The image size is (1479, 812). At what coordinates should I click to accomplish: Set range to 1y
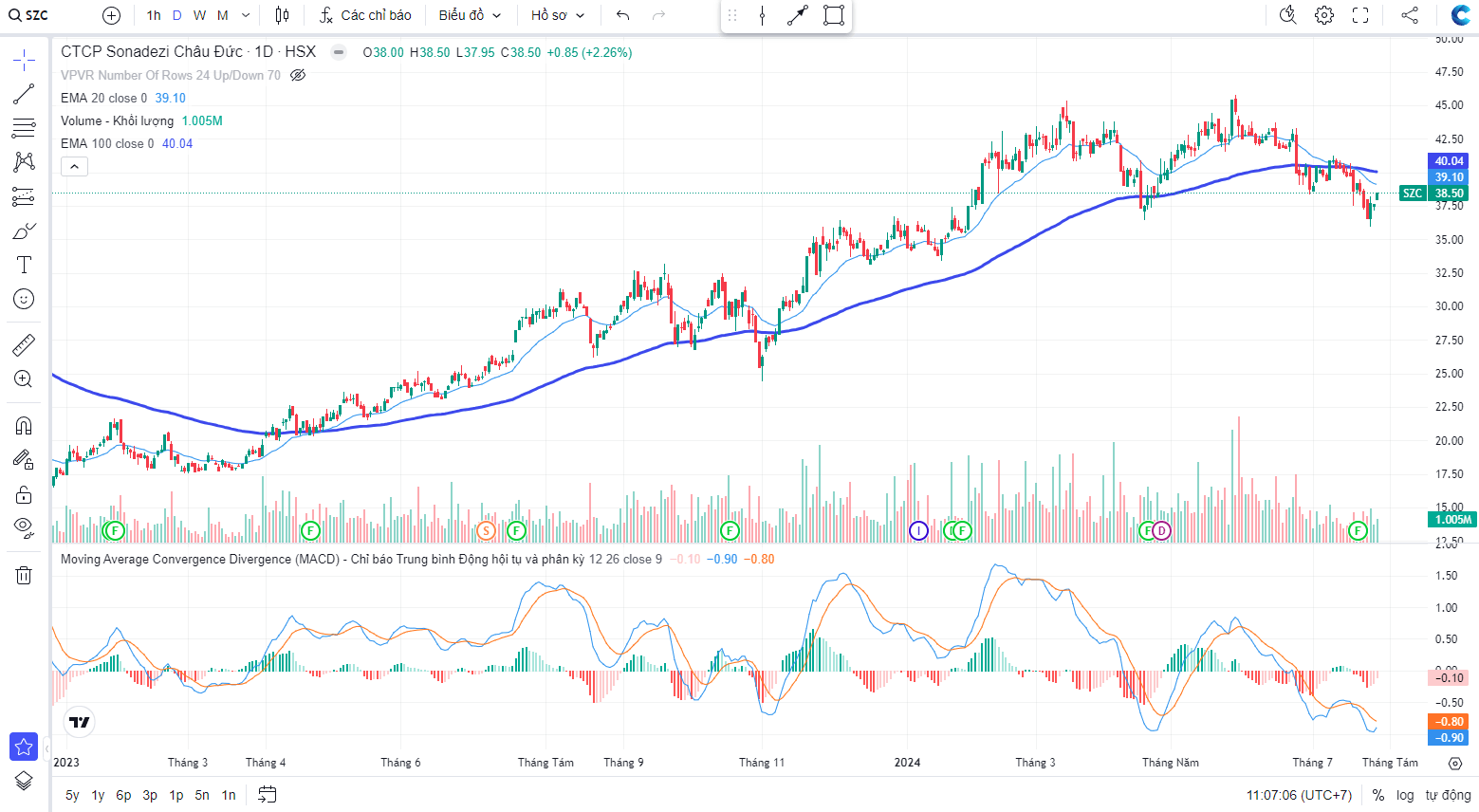tap(98, 795)
